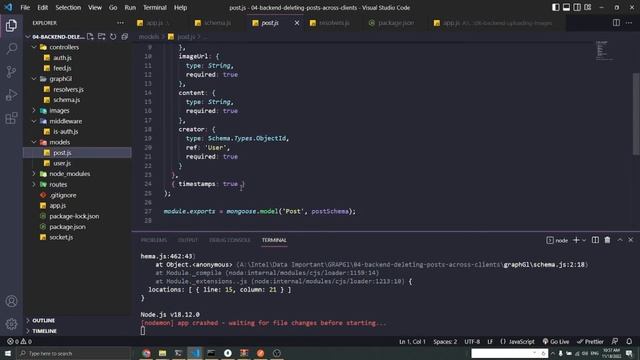Click errors and warnings count in status bar

click(19, 341)
